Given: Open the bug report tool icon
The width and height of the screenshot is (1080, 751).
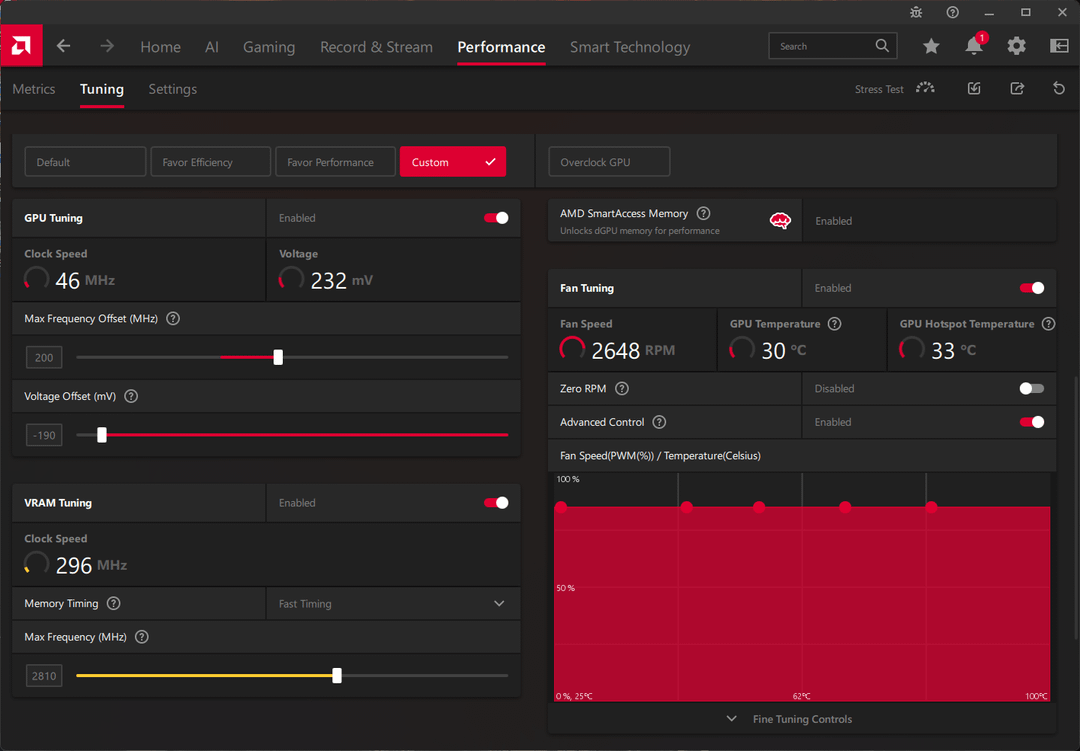Looking at the screenshot, I should (915, 12).
